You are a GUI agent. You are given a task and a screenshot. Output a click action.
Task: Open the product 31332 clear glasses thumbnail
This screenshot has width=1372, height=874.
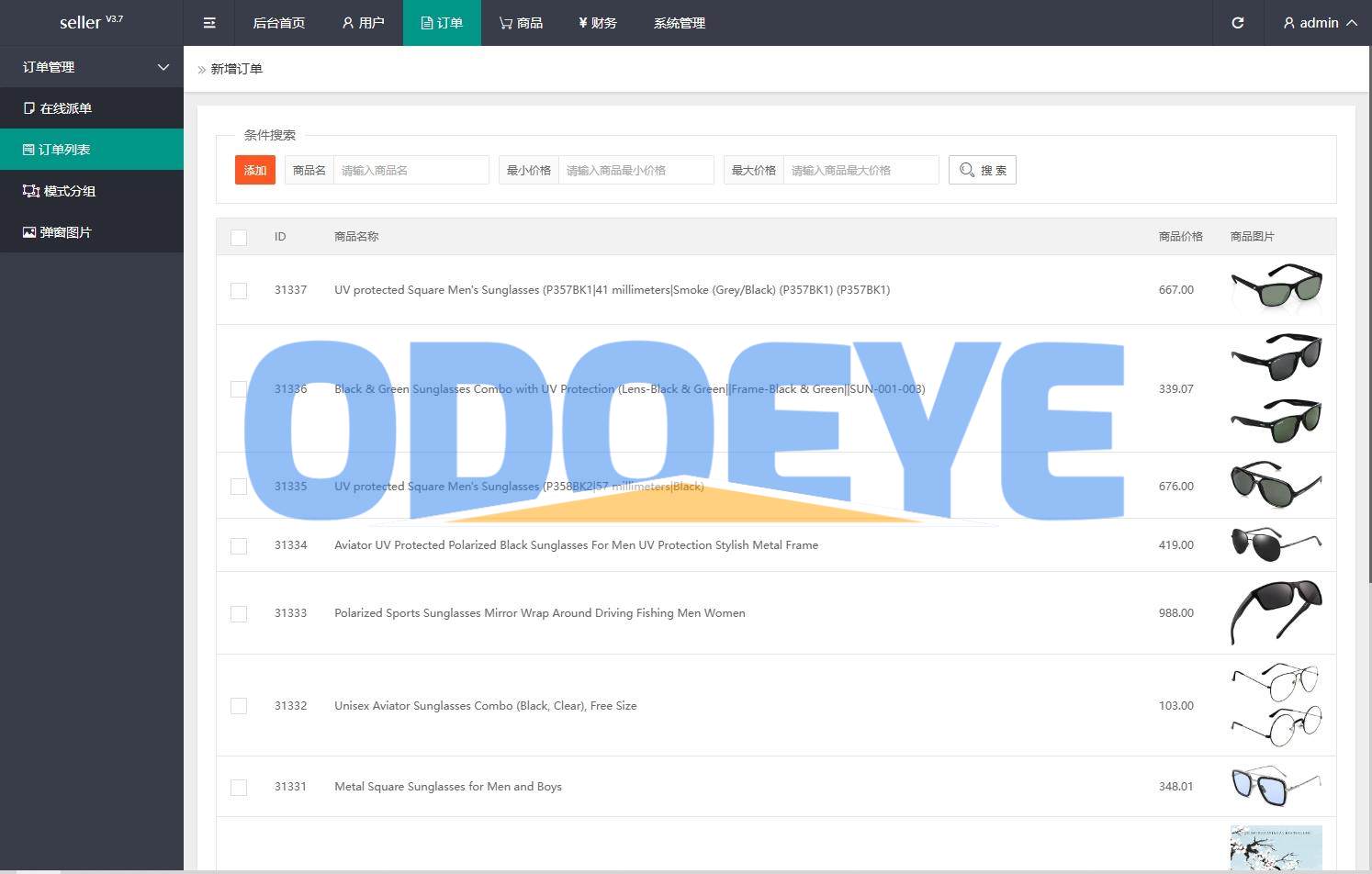1276,705
